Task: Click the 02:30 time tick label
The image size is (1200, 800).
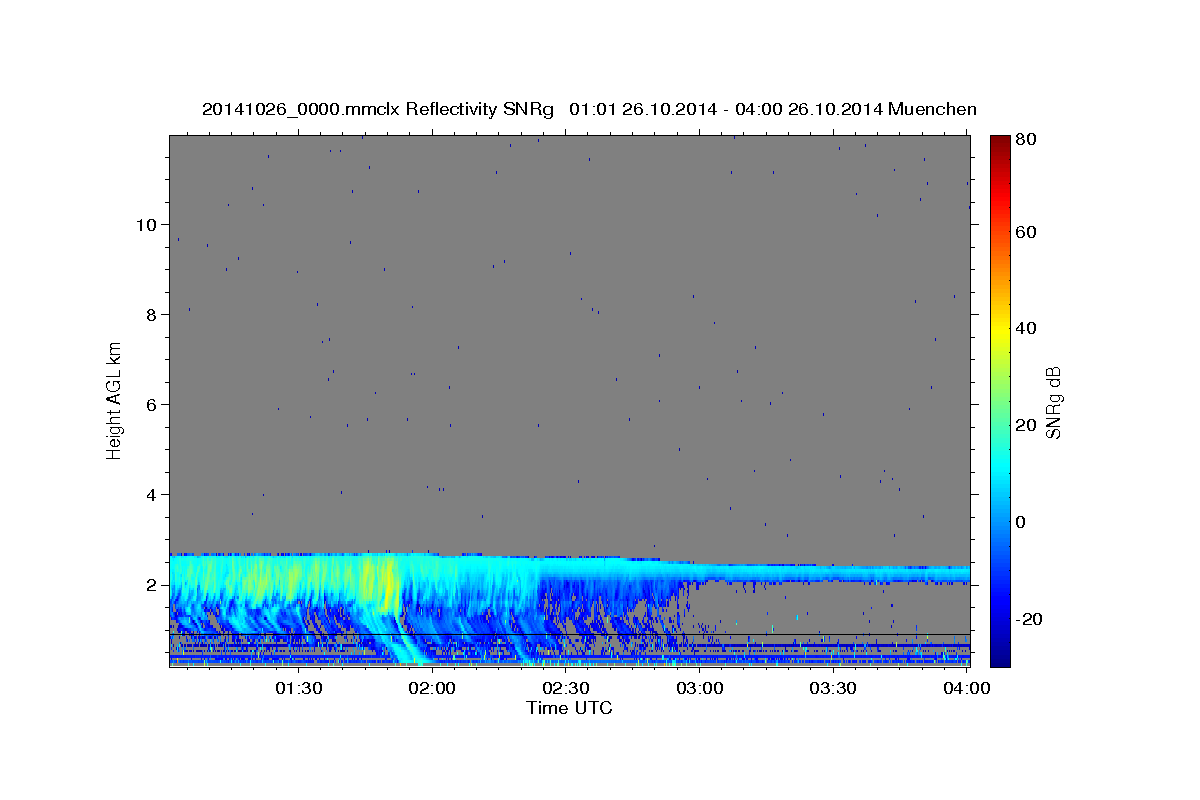Action: pos(566,688)
